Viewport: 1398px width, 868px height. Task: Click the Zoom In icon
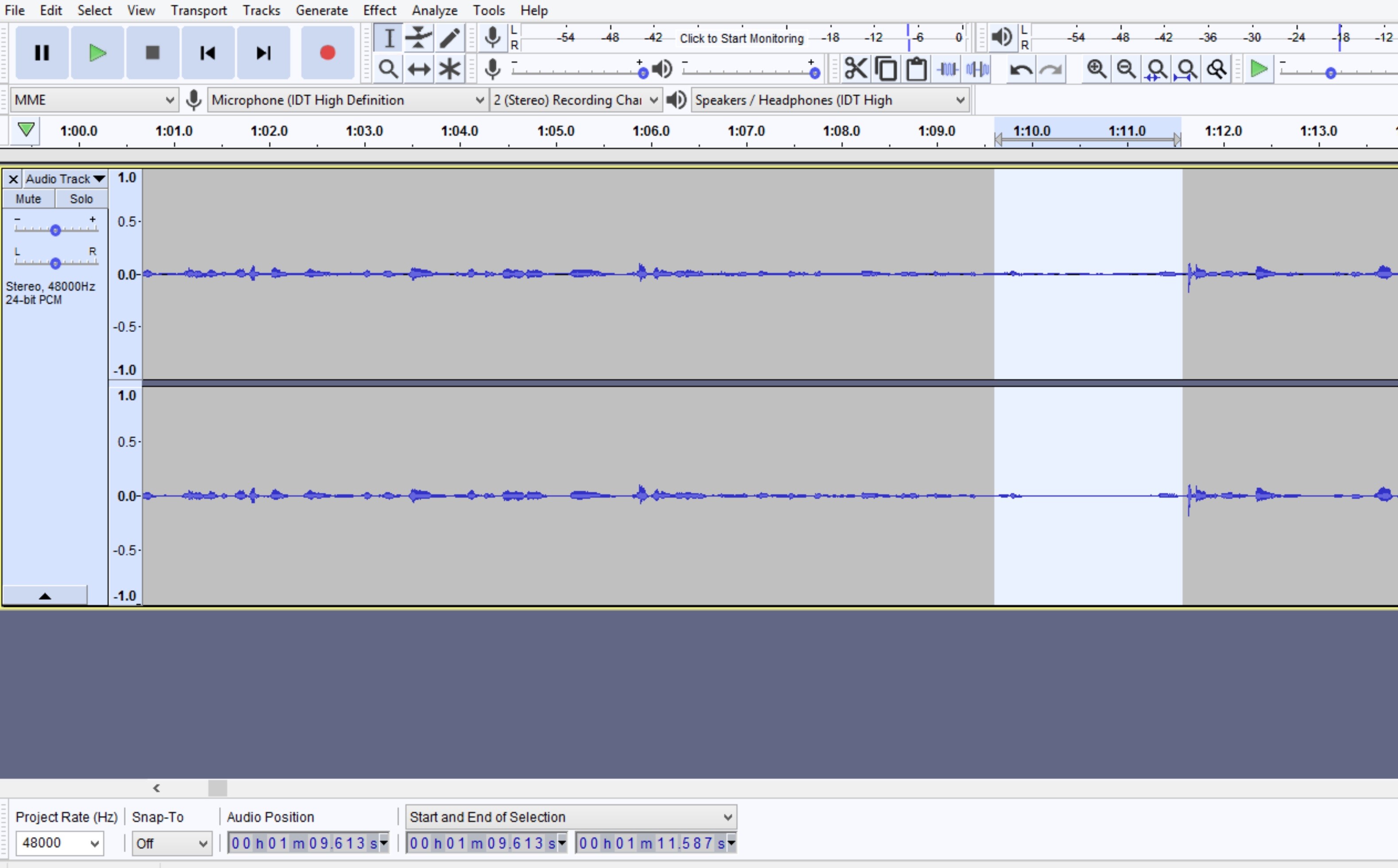pos(1096,69)
